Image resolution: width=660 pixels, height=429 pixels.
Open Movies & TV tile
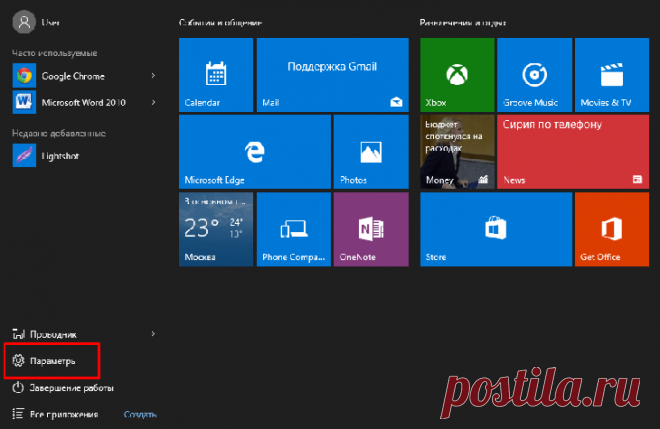point(612,75)
